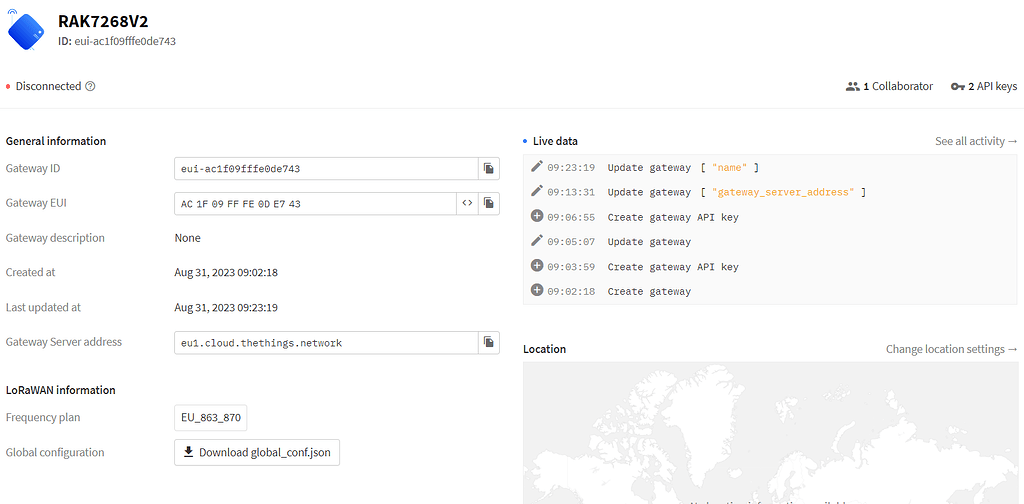Image resolution: width=1024 pixels, height=504 pixels.
Task: Click the RAK7268V2 gateway icon
Action: 26,31
